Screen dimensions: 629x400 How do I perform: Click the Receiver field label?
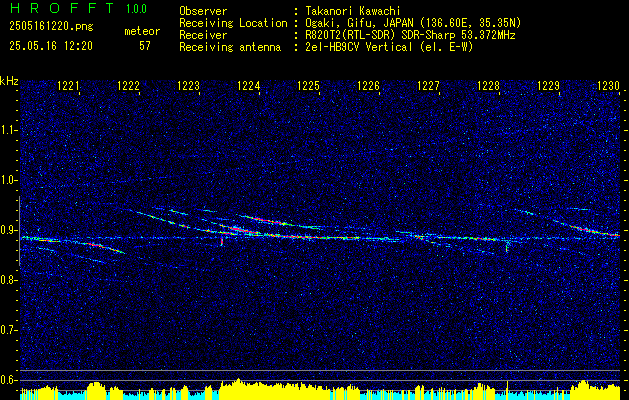(203, 35)
